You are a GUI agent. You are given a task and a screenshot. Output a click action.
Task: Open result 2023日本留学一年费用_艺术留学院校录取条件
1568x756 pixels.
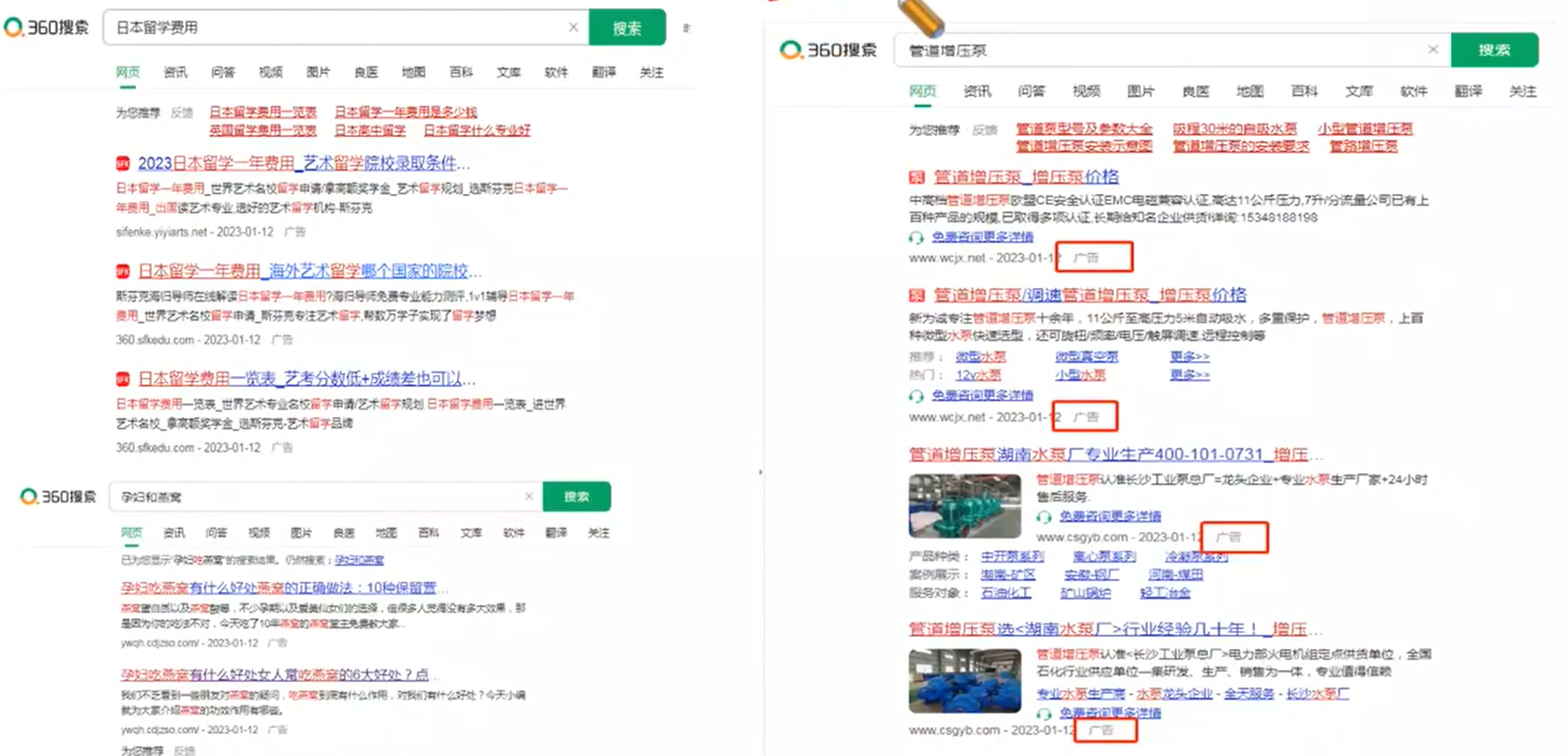coord(303,164)
